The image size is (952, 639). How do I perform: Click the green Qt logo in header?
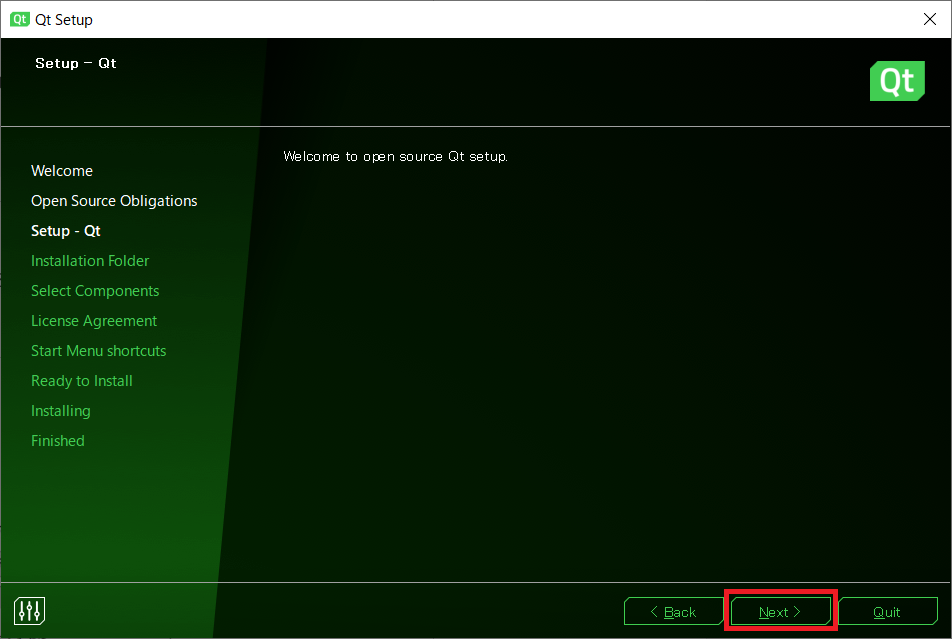coord(897,81)
